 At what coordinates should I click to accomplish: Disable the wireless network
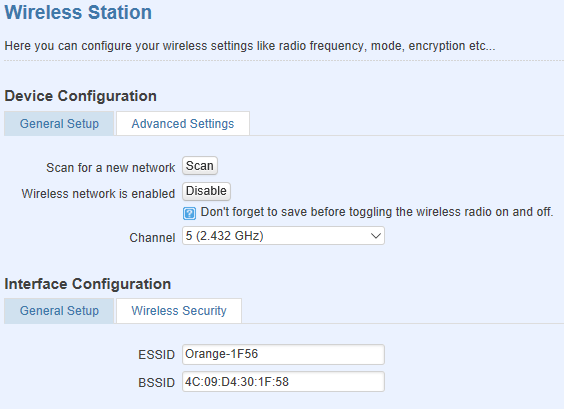click(x=206, y=191)
